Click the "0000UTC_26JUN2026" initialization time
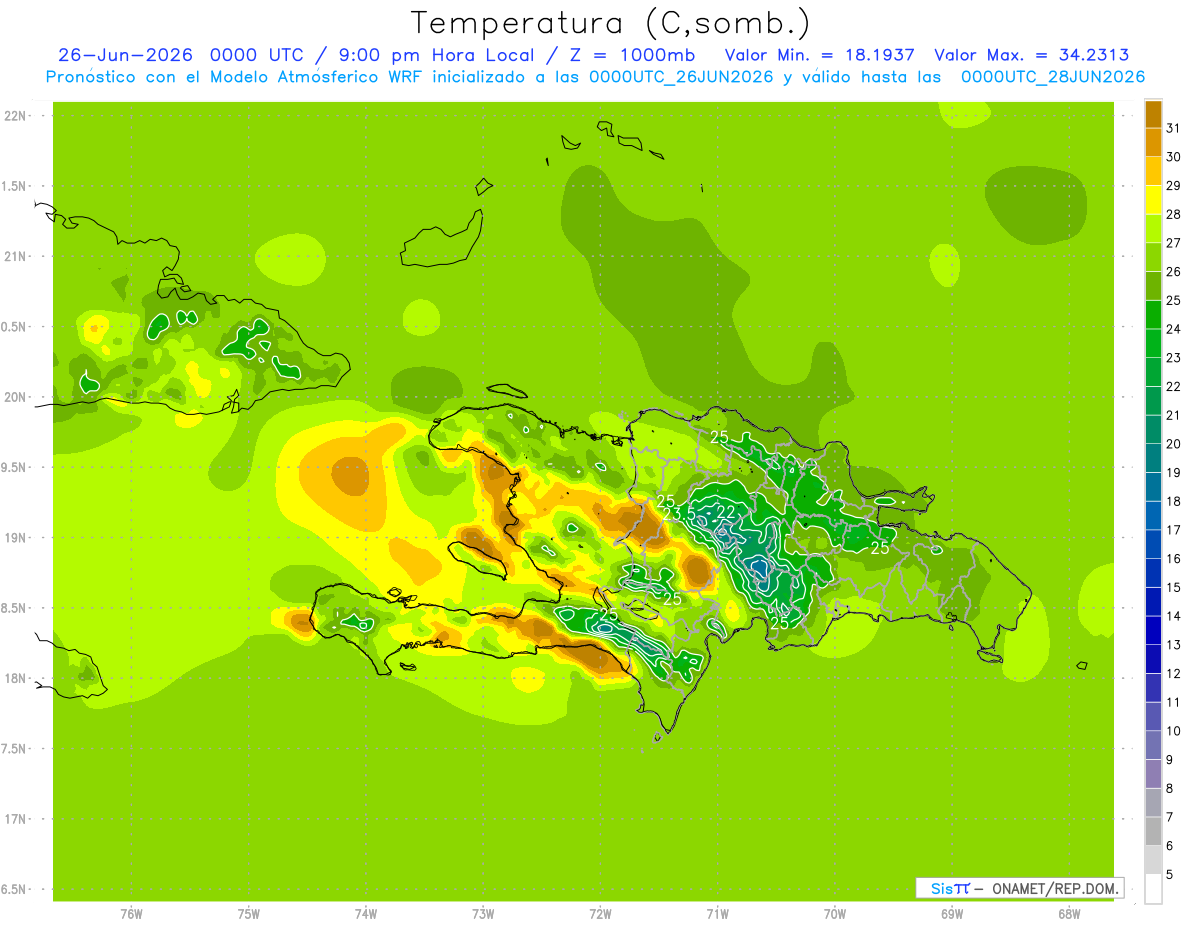 click(681, 77)
